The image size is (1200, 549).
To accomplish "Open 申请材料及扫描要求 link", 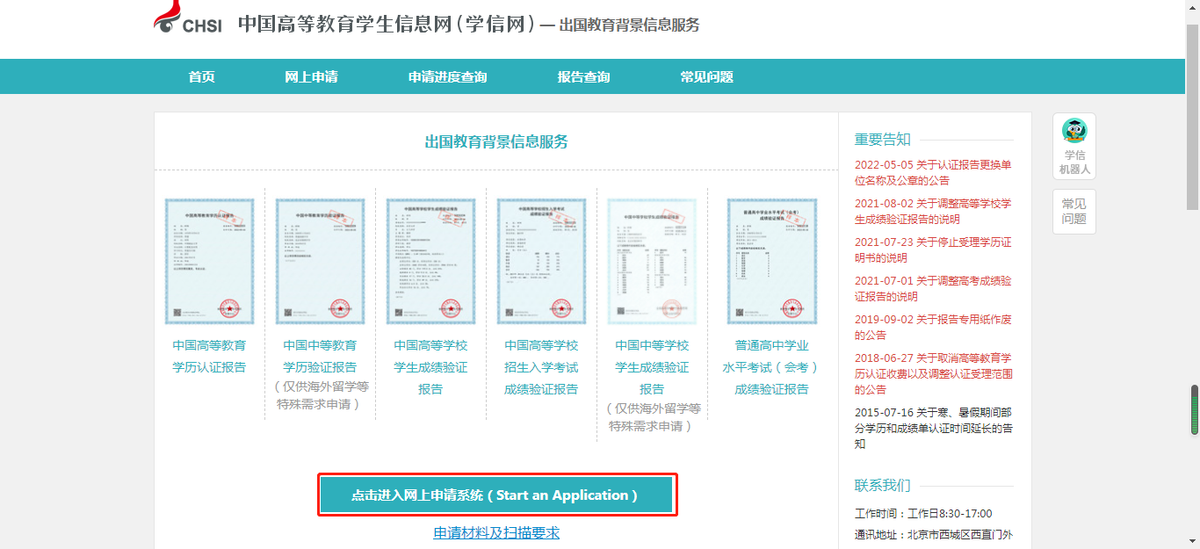I will click(x=496, y=533).
